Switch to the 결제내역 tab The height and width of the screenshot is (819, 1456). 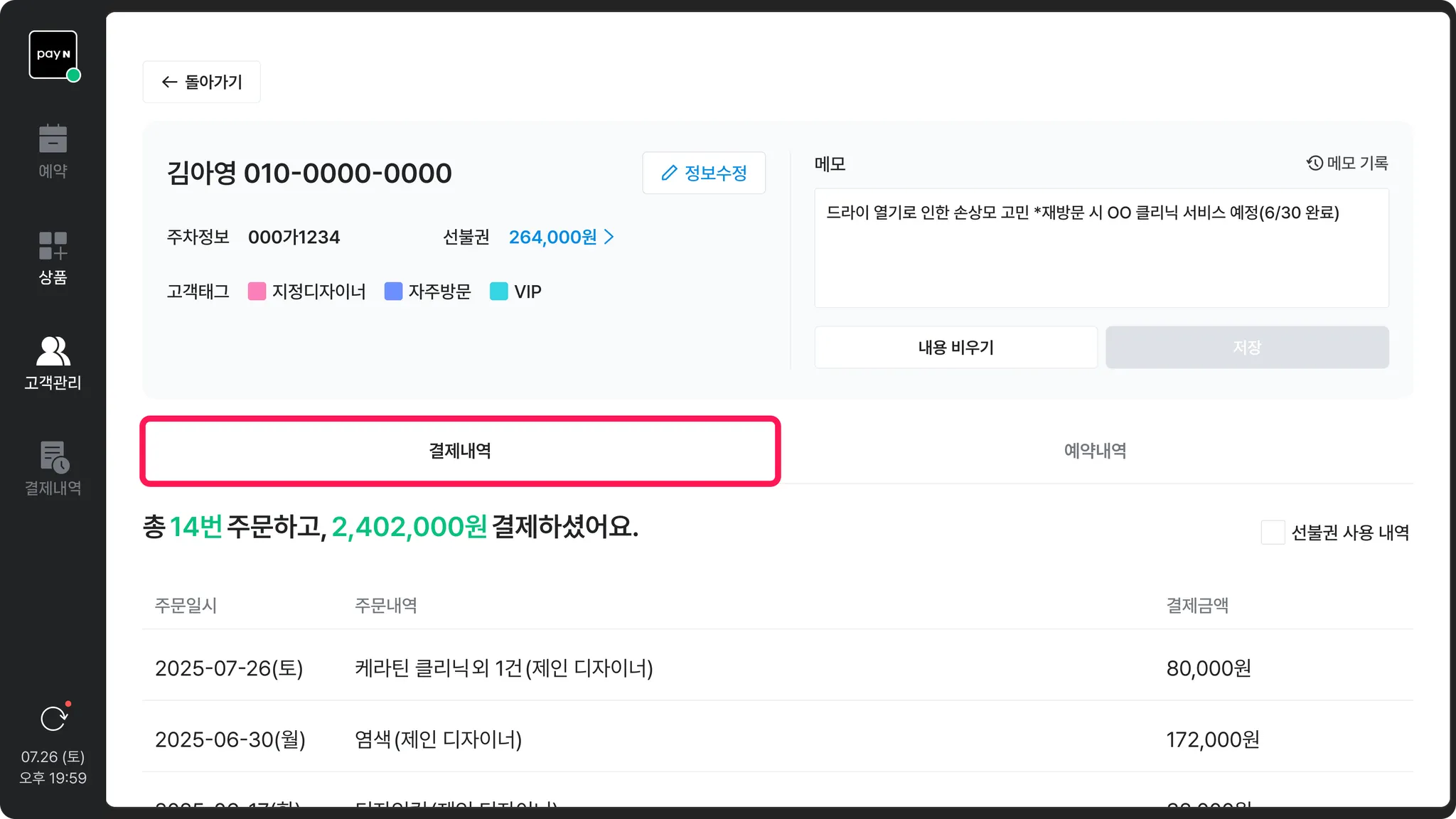tap(460, 451)
